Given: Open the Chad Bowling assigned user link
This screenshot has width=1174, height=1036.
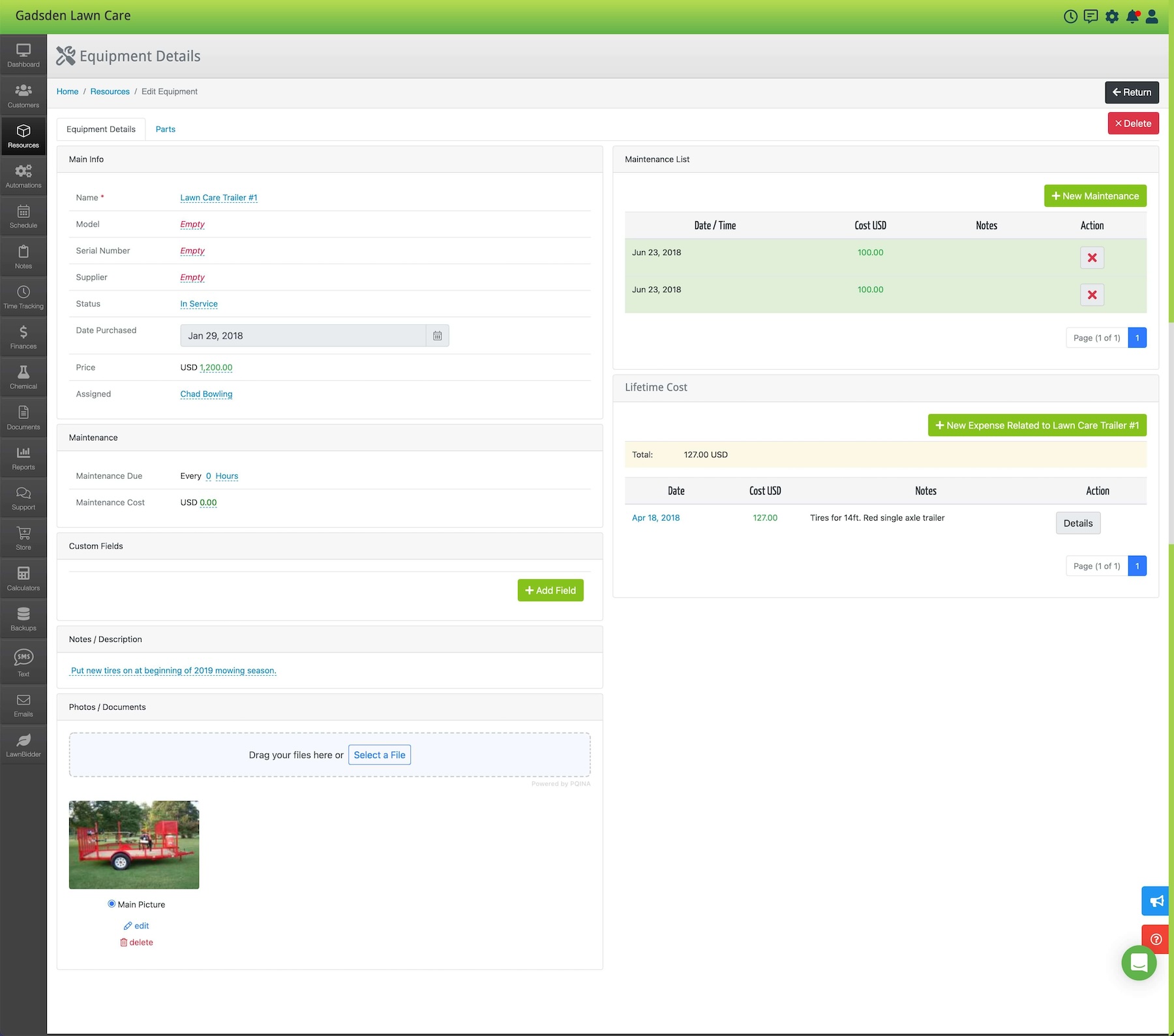Looking at the screenshot, I should (206, 393).
